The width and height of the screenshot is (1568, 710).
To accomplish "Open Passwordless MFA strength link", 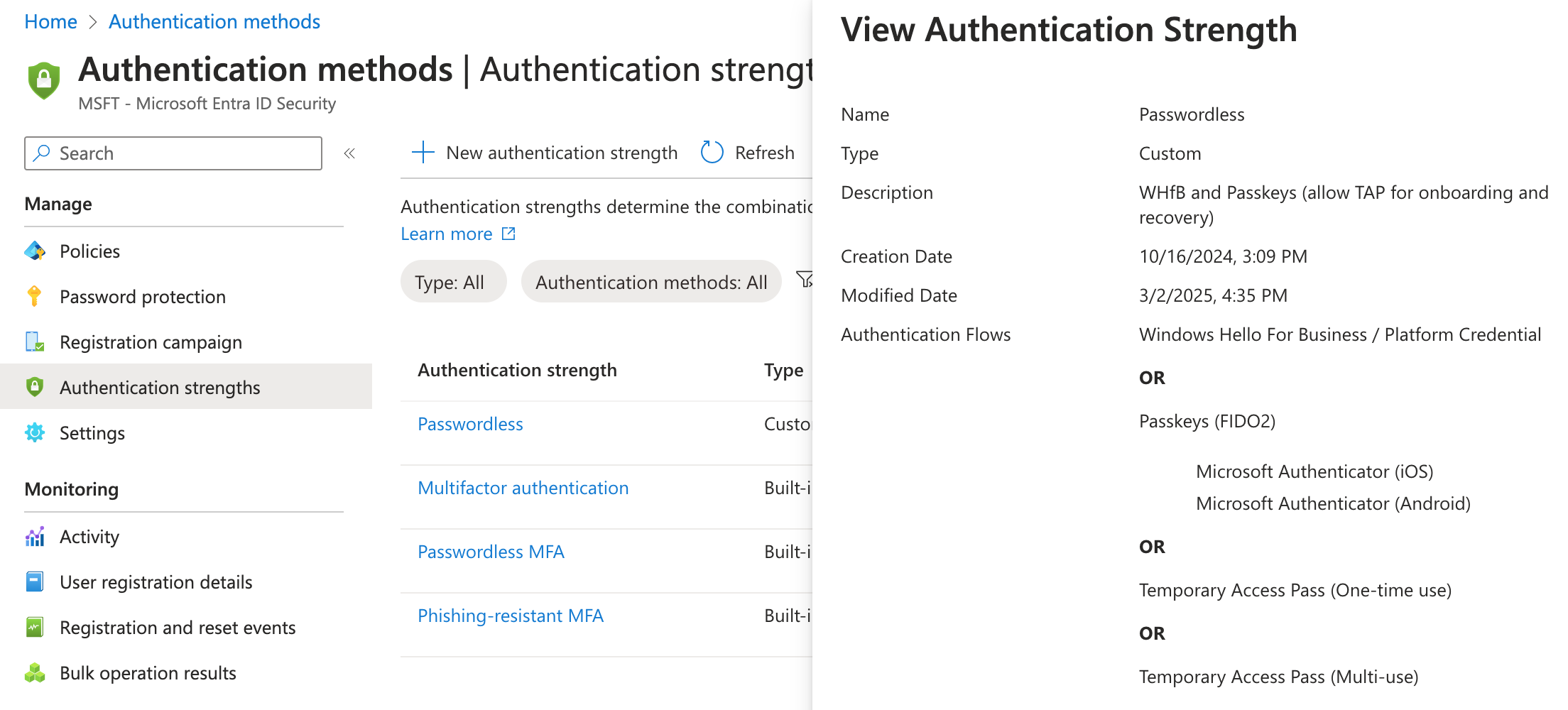I will [491, 552].
